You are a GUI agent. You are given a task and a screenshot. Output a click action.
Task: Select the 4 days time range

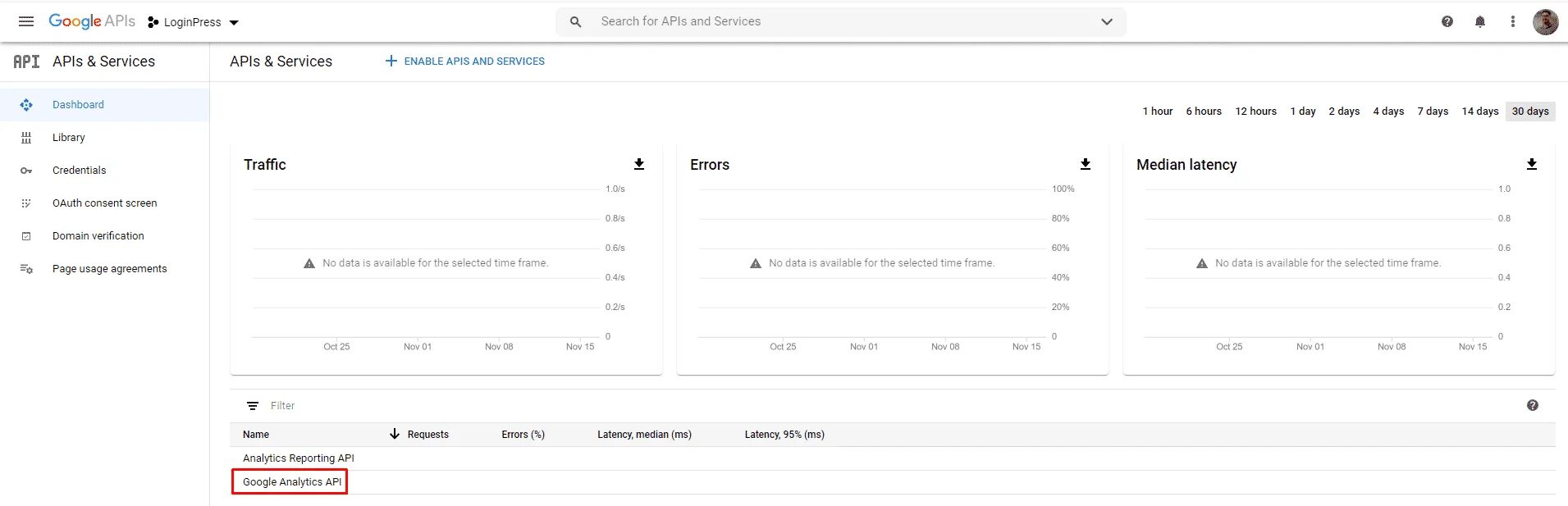pos(1388,111)
